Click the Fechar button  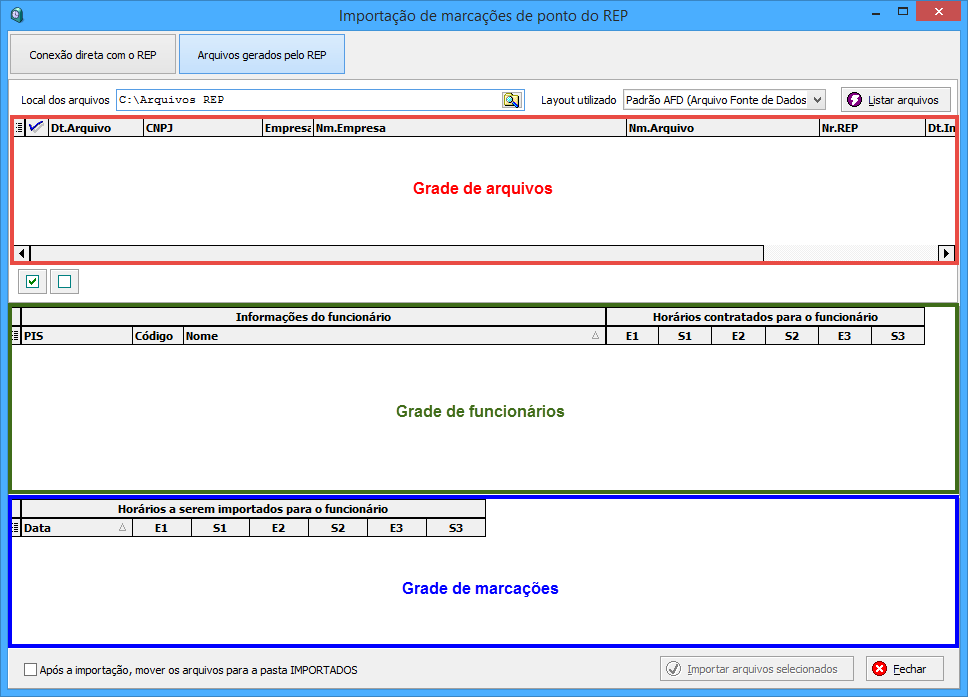pyautogui.click(x=904, y=669)
